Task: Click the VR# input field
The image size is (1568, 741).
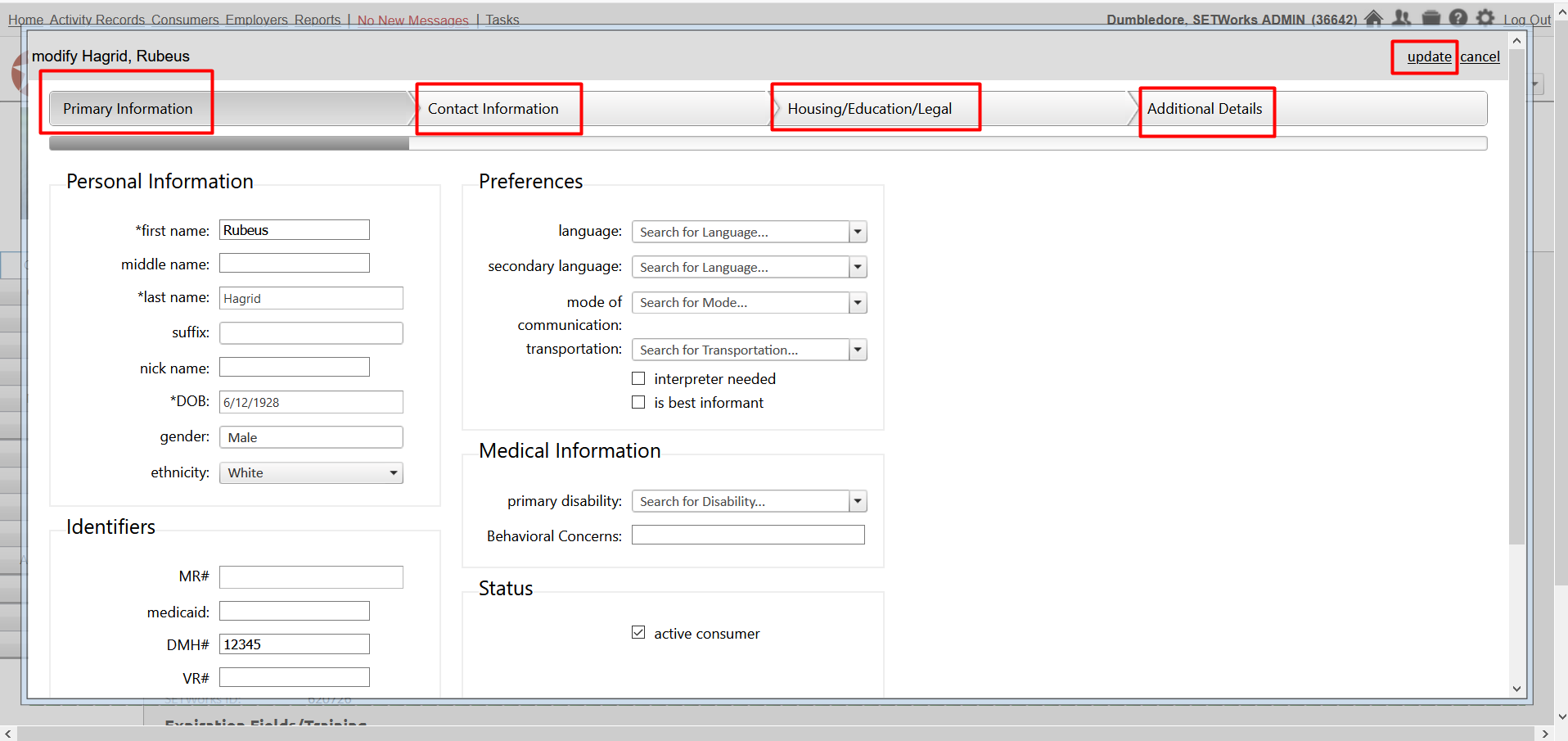Action: pos(295,677)
